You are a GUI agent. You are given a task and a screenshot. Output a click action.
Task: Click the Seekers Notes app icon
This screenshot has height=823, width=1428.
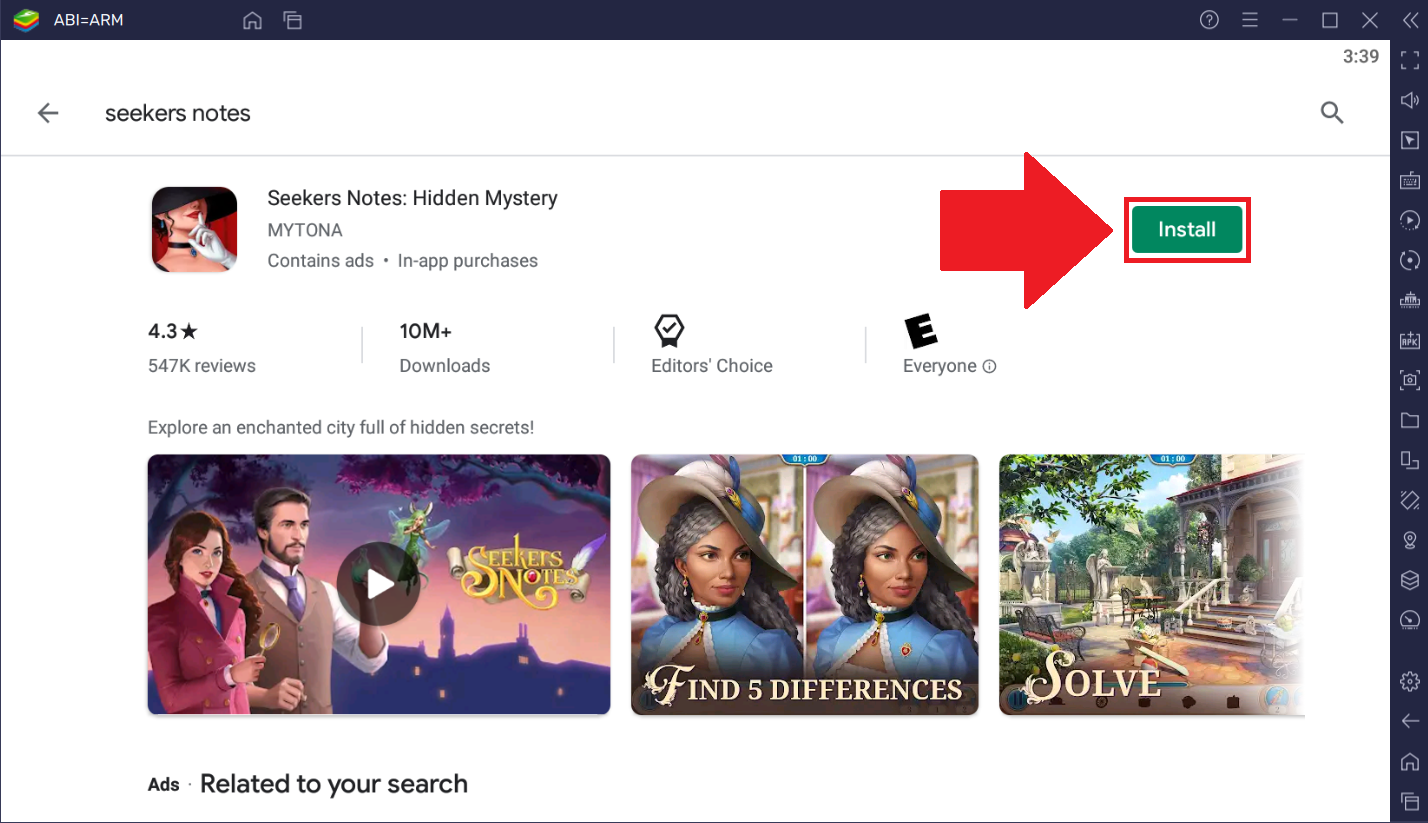[x=194, y=229]
